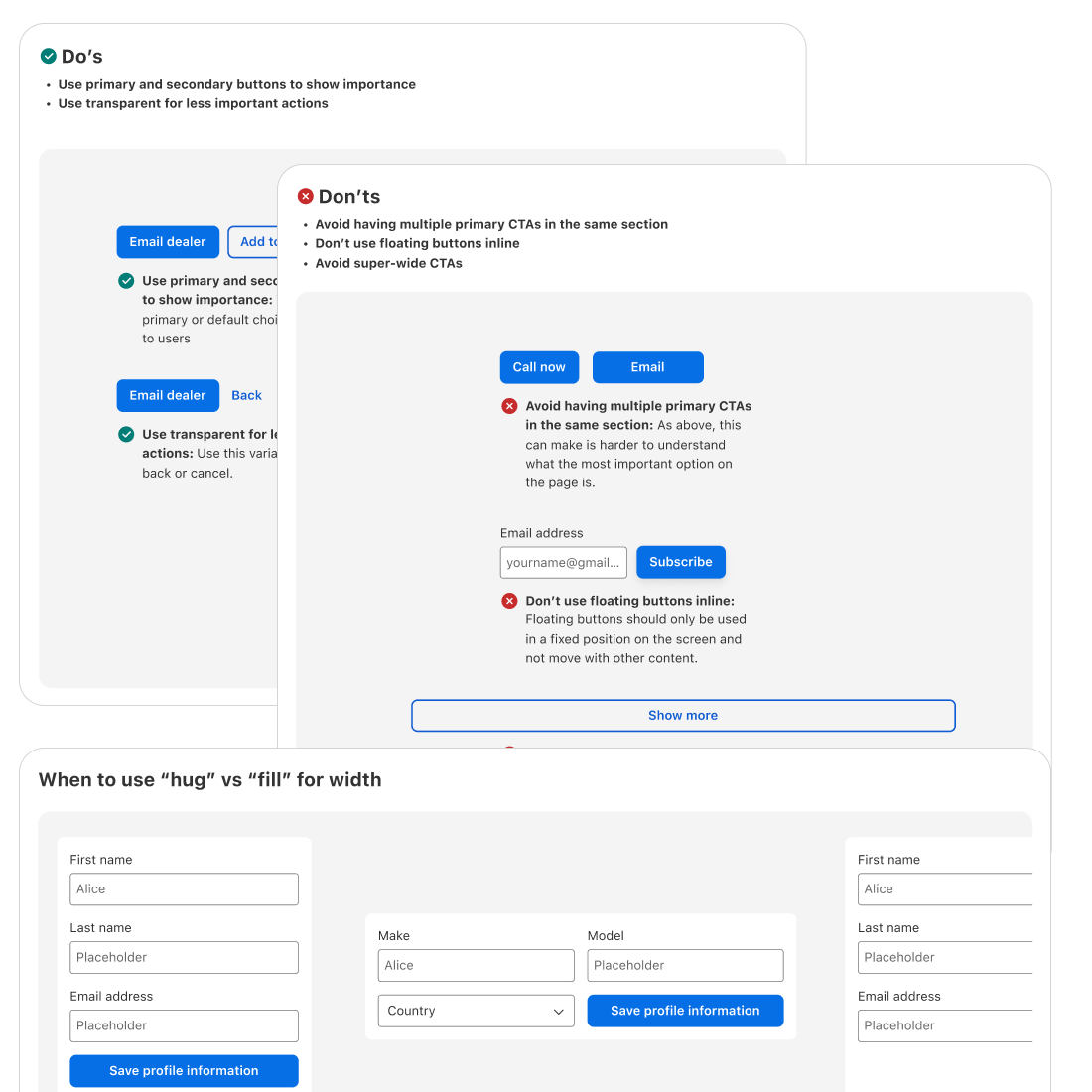Click the red X icon under the Subscribe field
This screenshot has width=1092, height=1092.
[510, 601]
